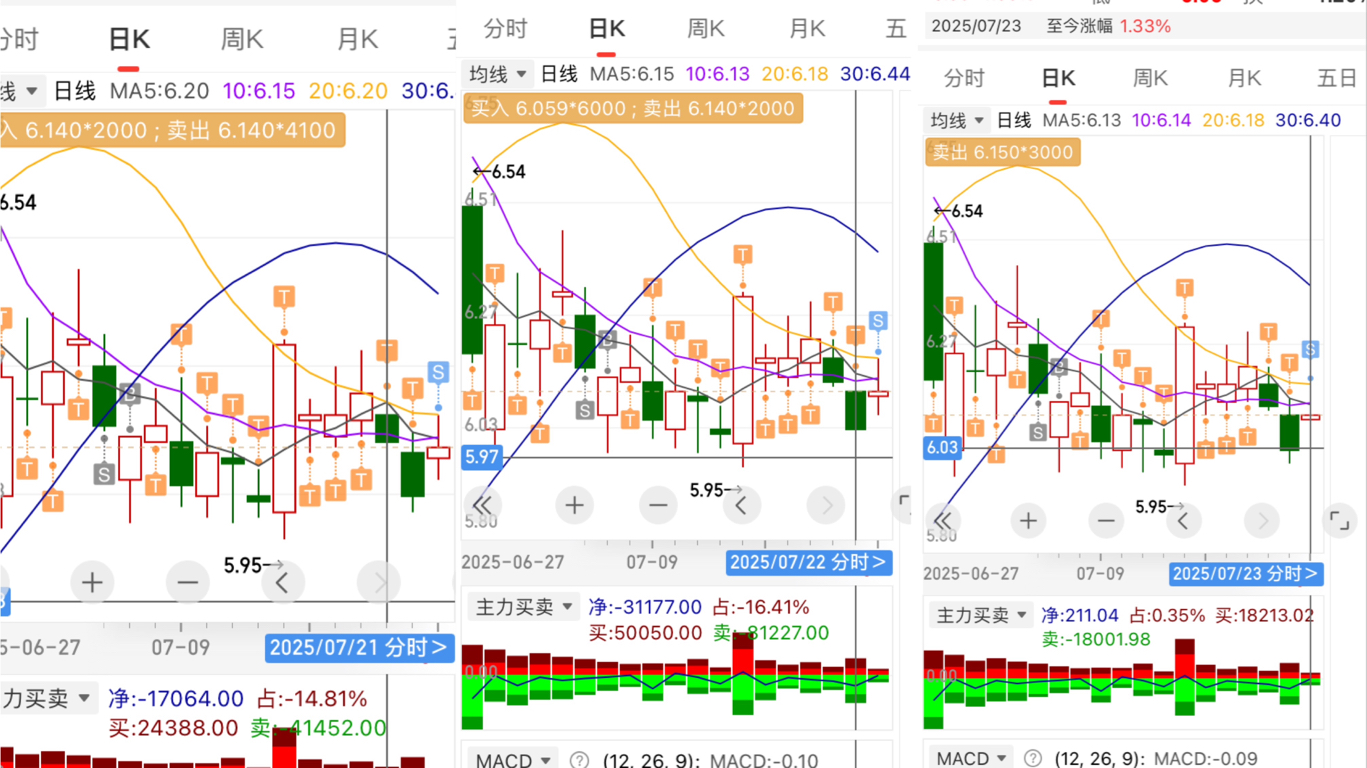The height and width of the screenshot is (768, 1367).
Task: Click 净:-31177.00 net flow value
Action: 646,607
